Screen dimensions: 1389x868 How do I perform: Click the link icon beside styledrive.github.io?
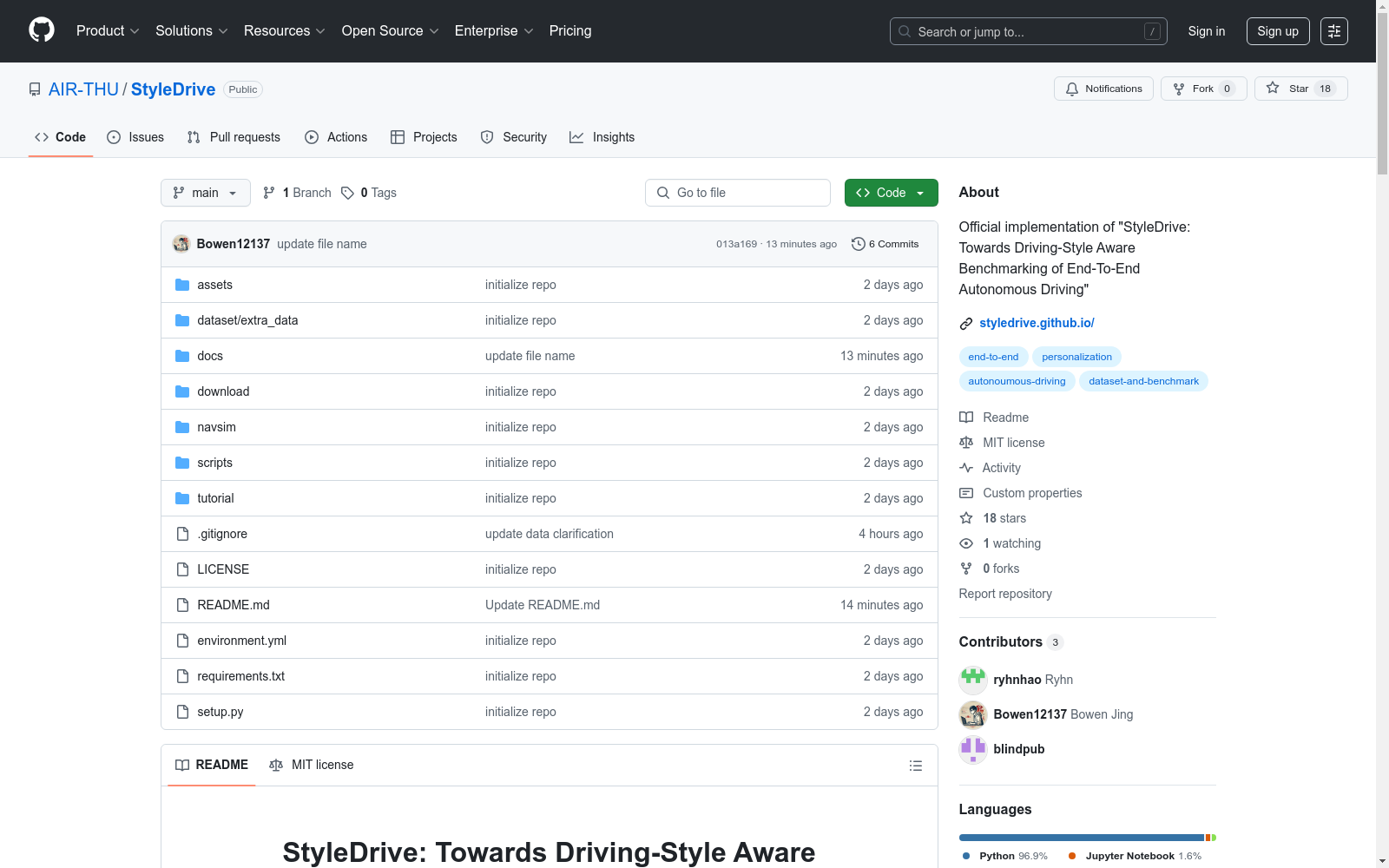[966, 324]
